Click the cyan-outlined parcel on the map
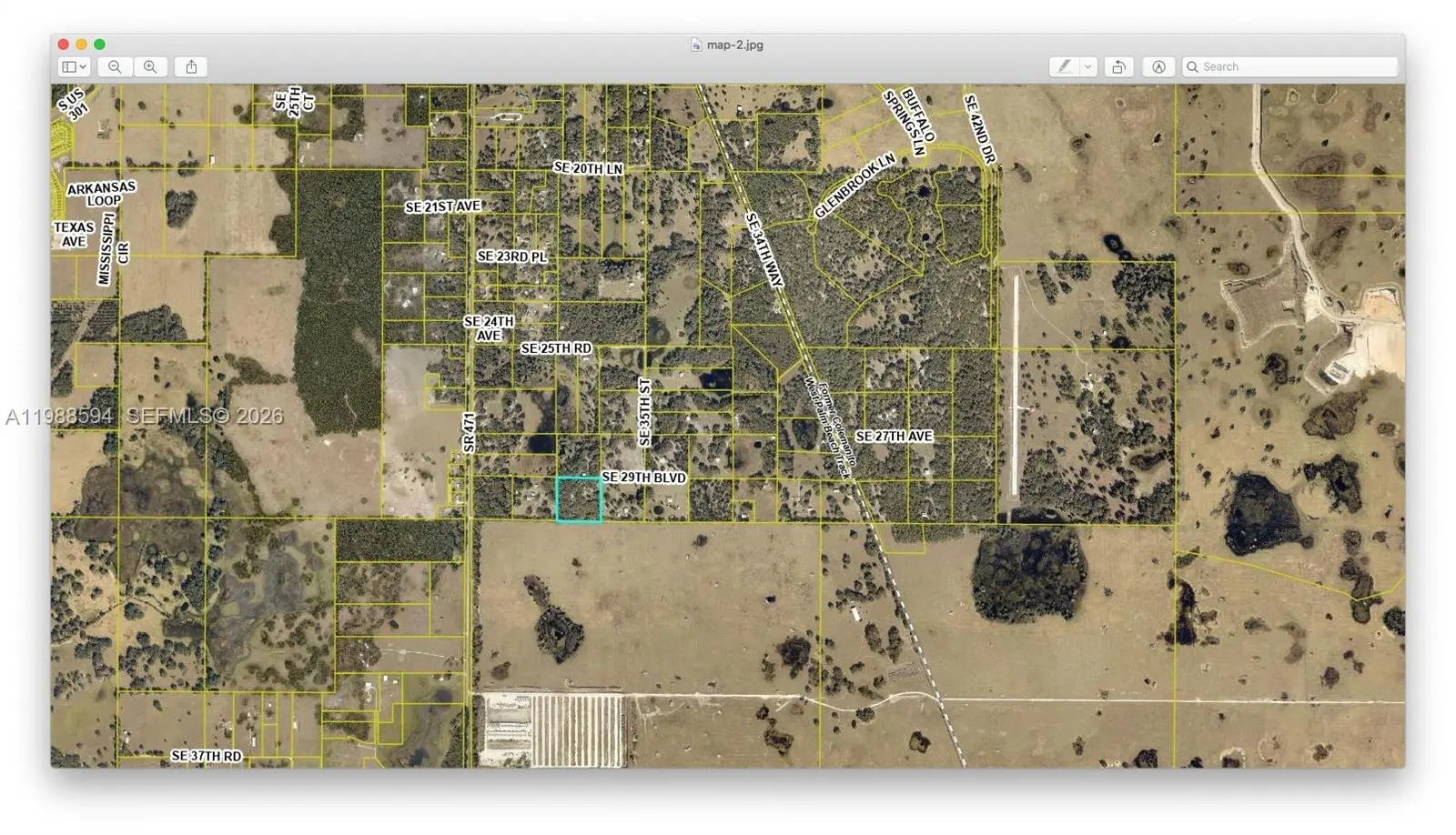 [579, 499]
